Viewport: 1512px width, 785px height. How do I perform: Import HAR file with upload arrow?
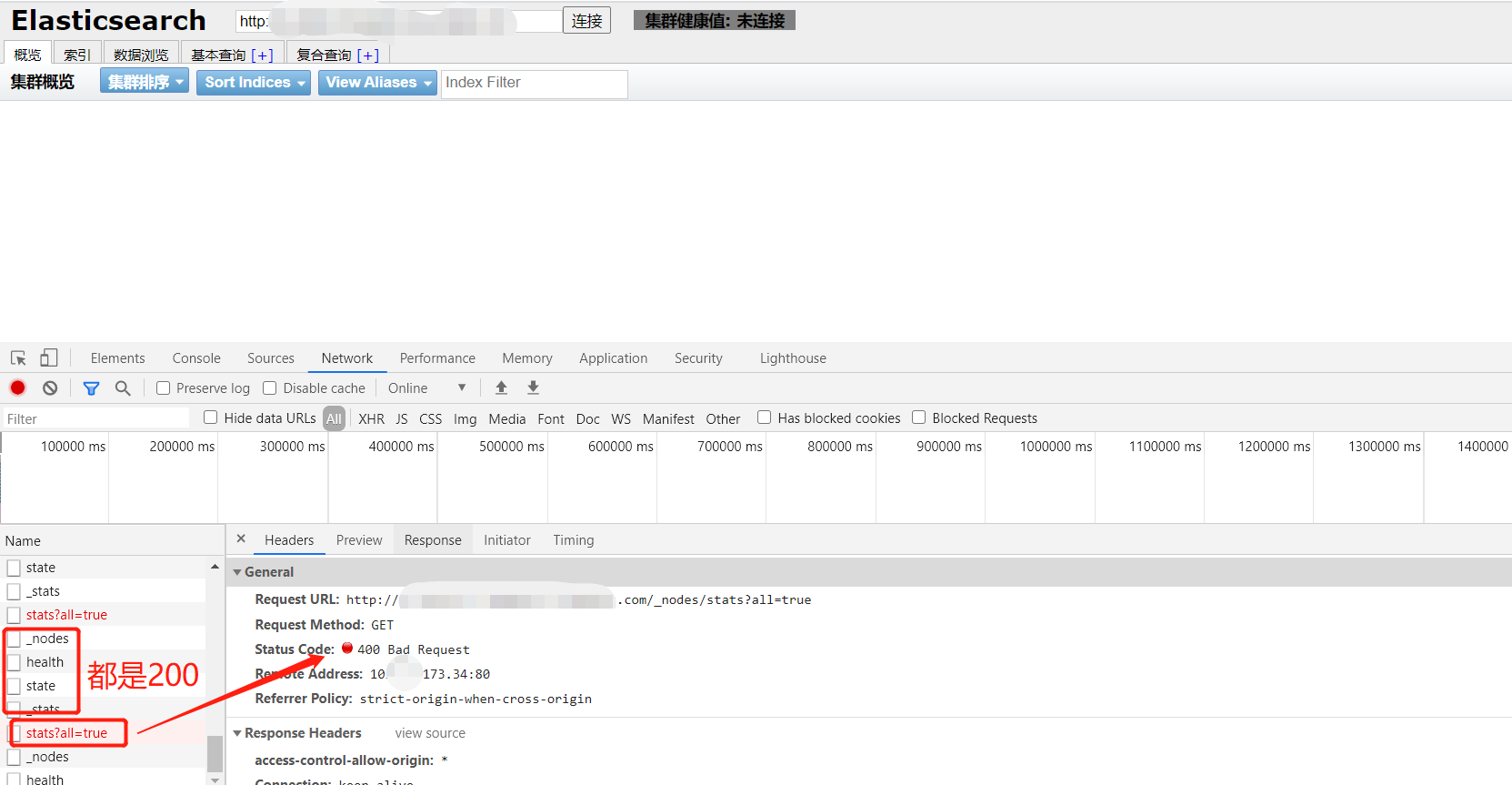pos(501,387)
